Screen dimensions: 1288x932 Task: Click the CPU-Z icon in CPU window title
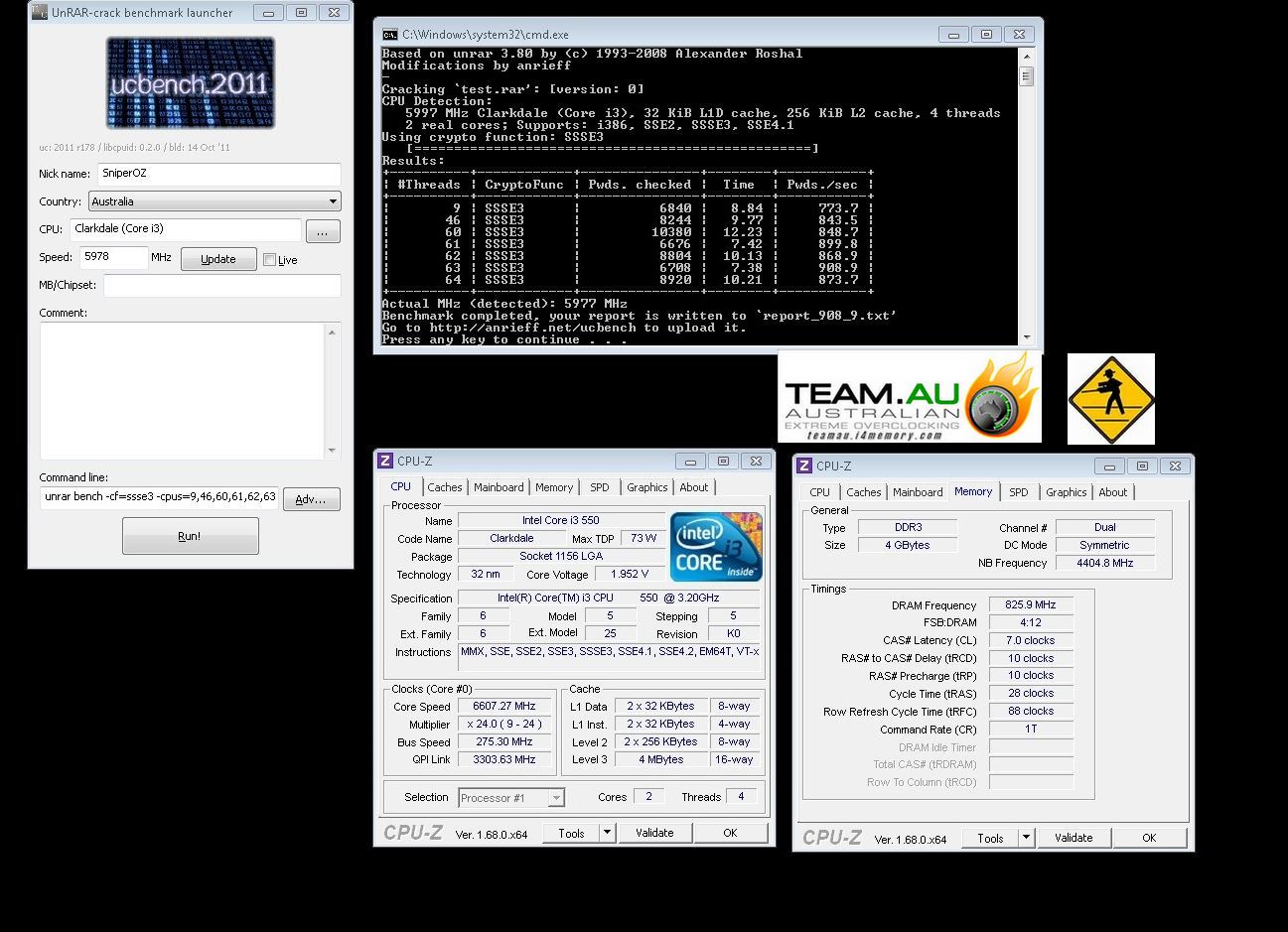pyautogui.click(x=385, y=461)
